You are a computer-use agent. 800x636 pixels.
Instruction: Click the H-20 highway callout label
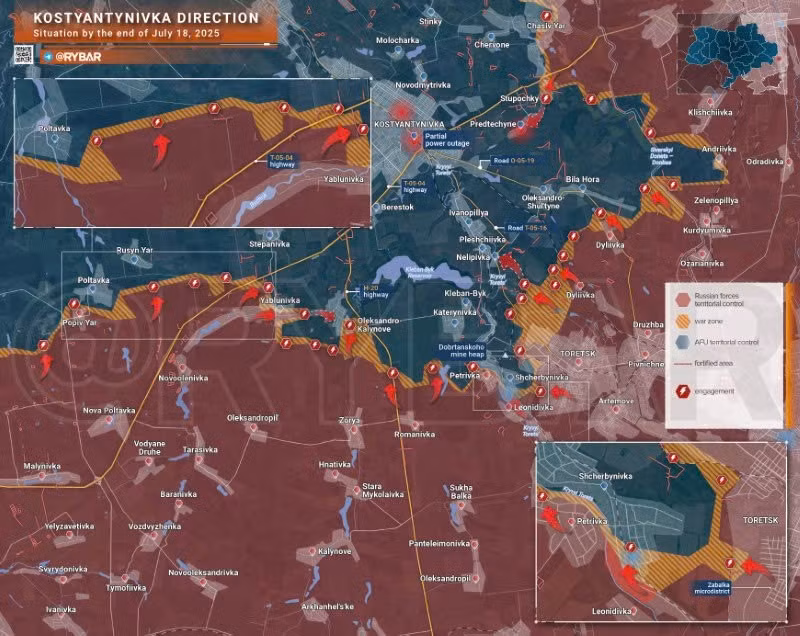point(376,291)
